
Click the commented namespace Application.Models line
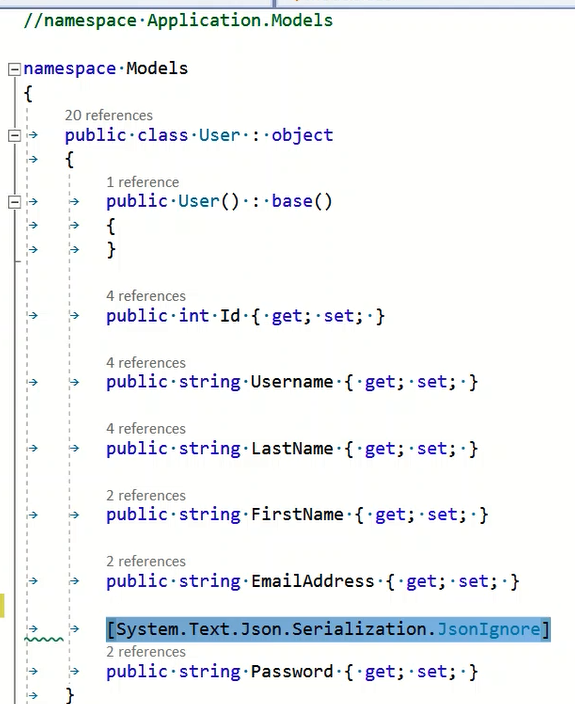[x=178, y=21]
